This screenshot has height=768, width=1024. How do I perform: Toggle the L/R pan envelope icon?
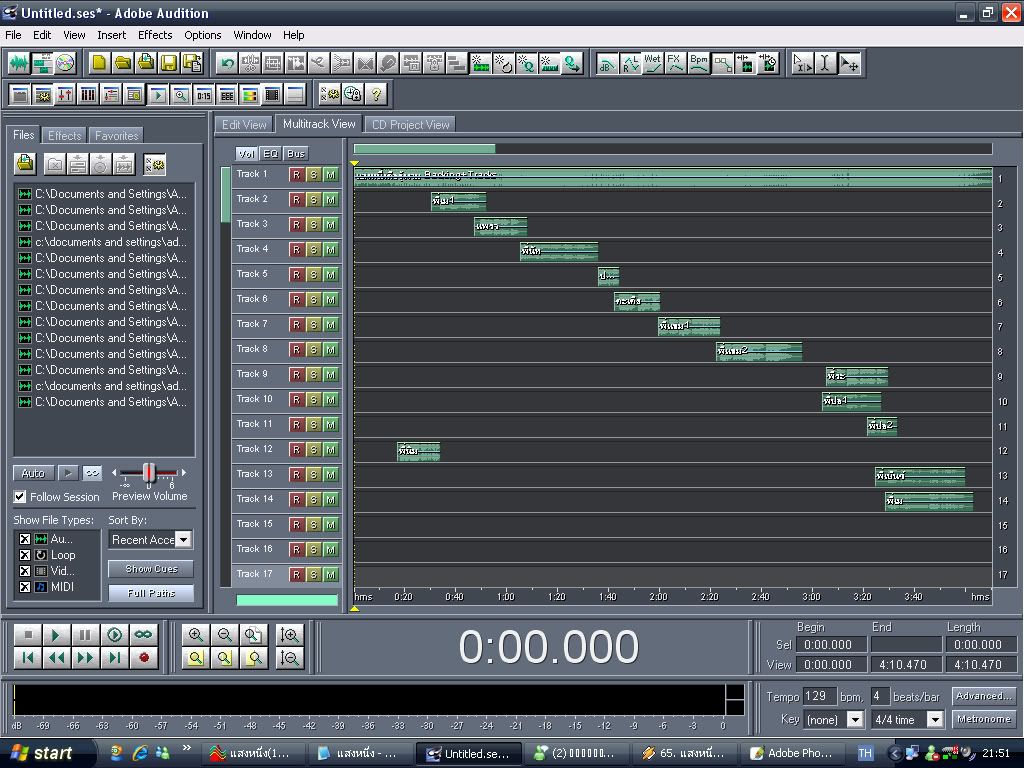[630, 63]
